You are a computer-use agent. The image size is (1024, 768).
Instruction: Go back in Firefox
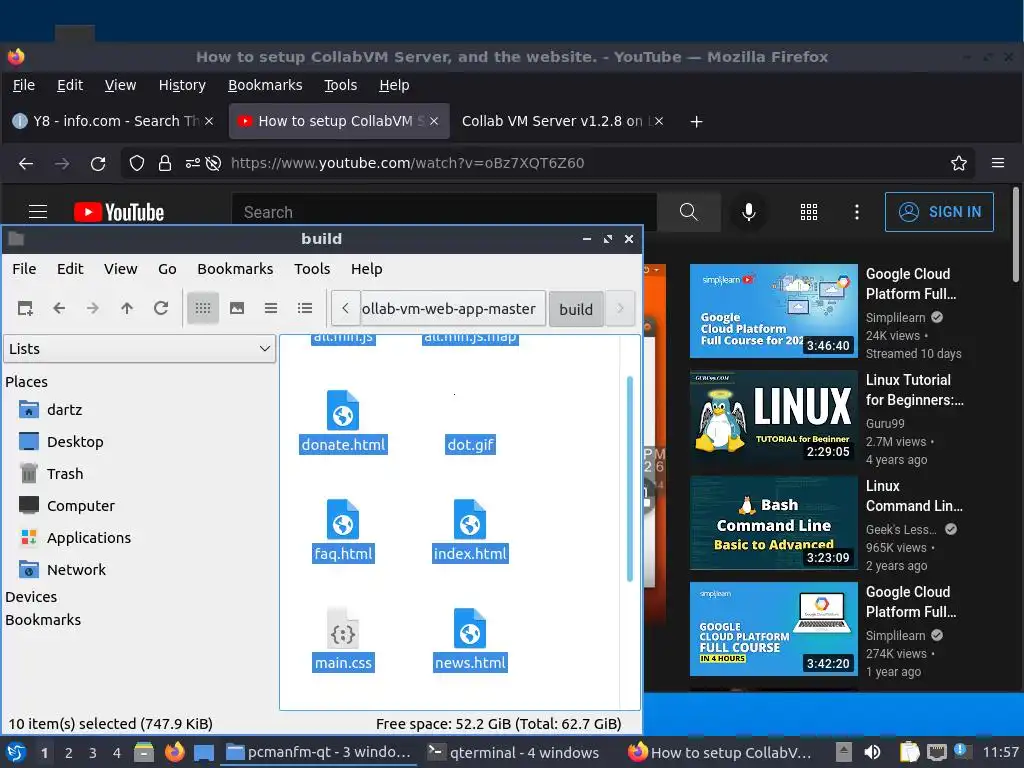coord(26,163)
